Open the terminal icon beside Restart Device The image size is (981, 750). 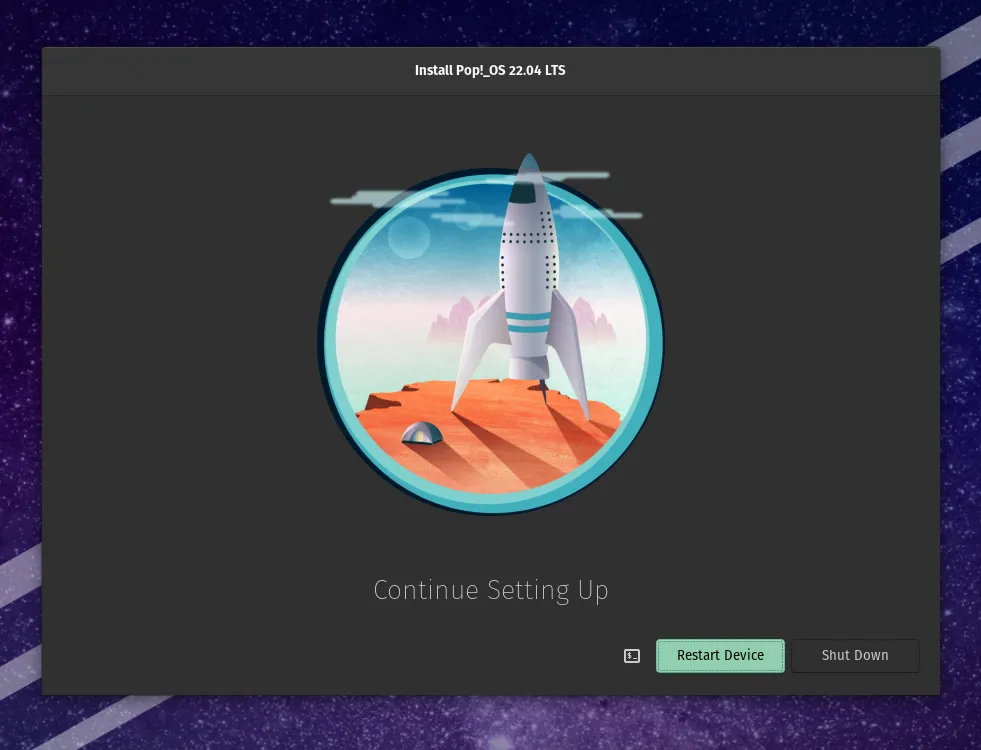pos(632,656)
